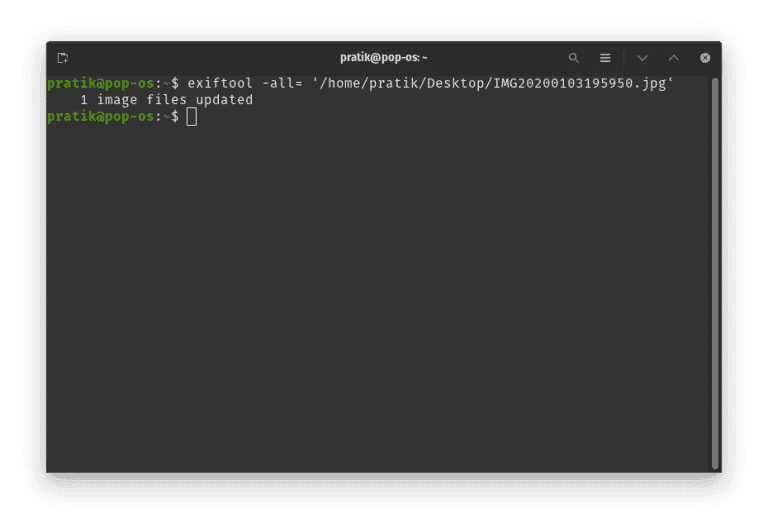768x524 pixels.
Task: Click the '1 image files updated' output
Action: pyautogui.click(x=167, y=100)
